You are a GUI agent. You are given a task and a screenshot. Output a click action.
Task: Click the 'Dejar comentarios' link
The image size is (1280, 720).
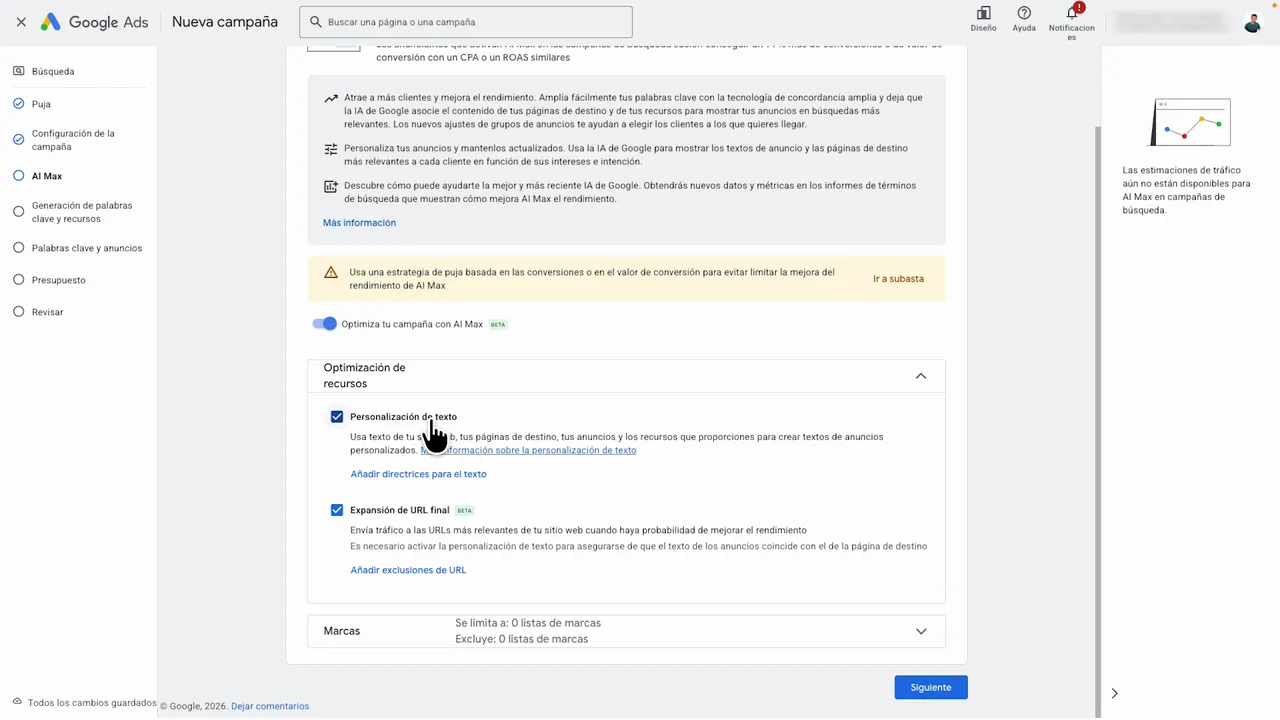[270, 706]
